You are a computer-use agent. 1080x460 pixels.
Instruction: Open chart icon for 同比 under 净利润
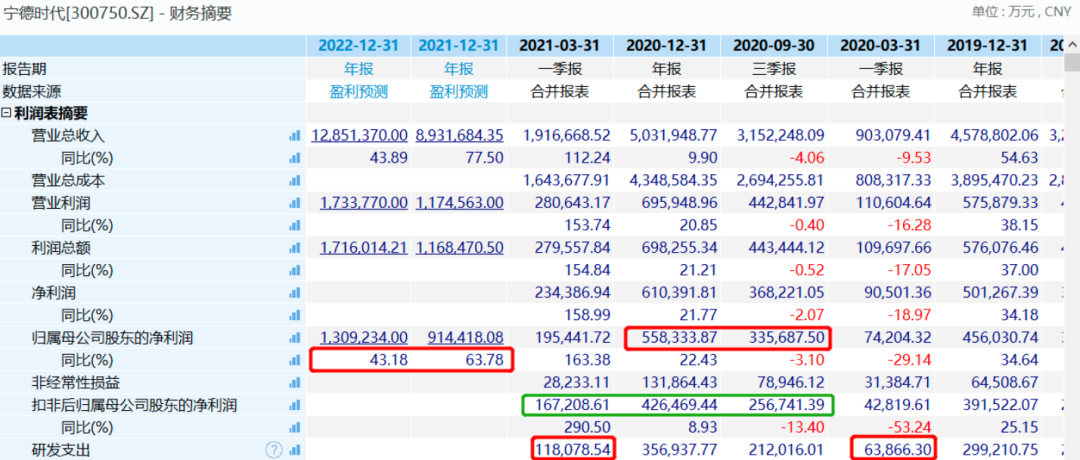(x=295, y=315)
